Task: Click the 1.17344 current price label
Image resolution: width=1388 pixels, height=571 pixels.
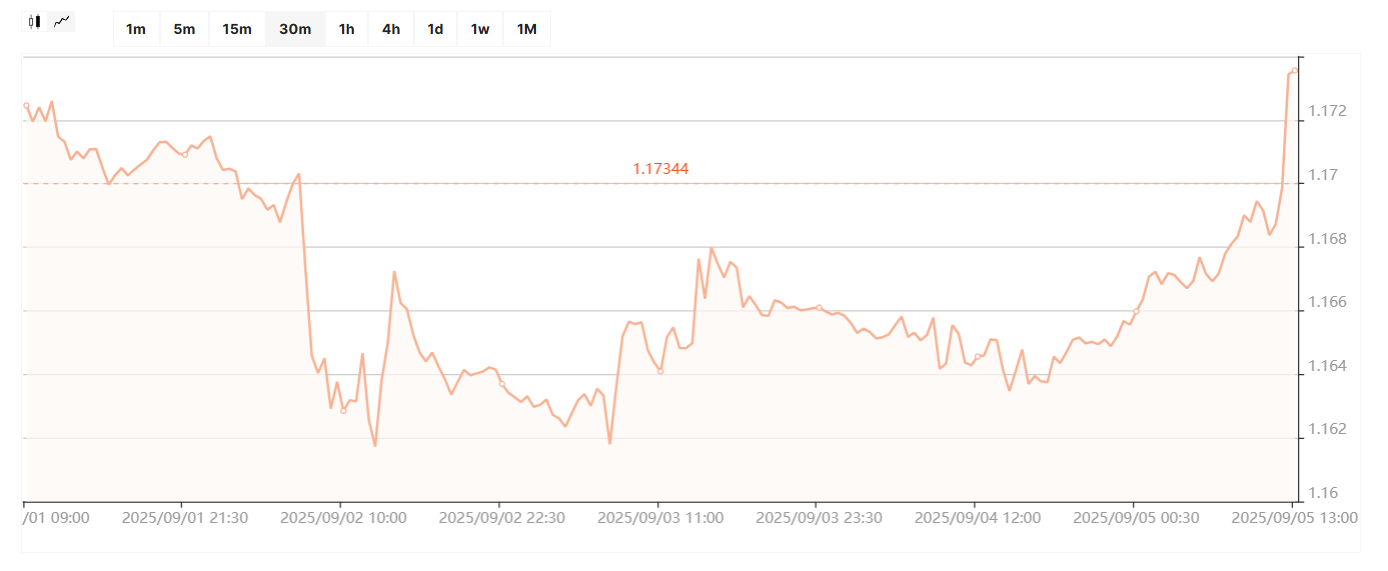Action: tap(660, 169)
